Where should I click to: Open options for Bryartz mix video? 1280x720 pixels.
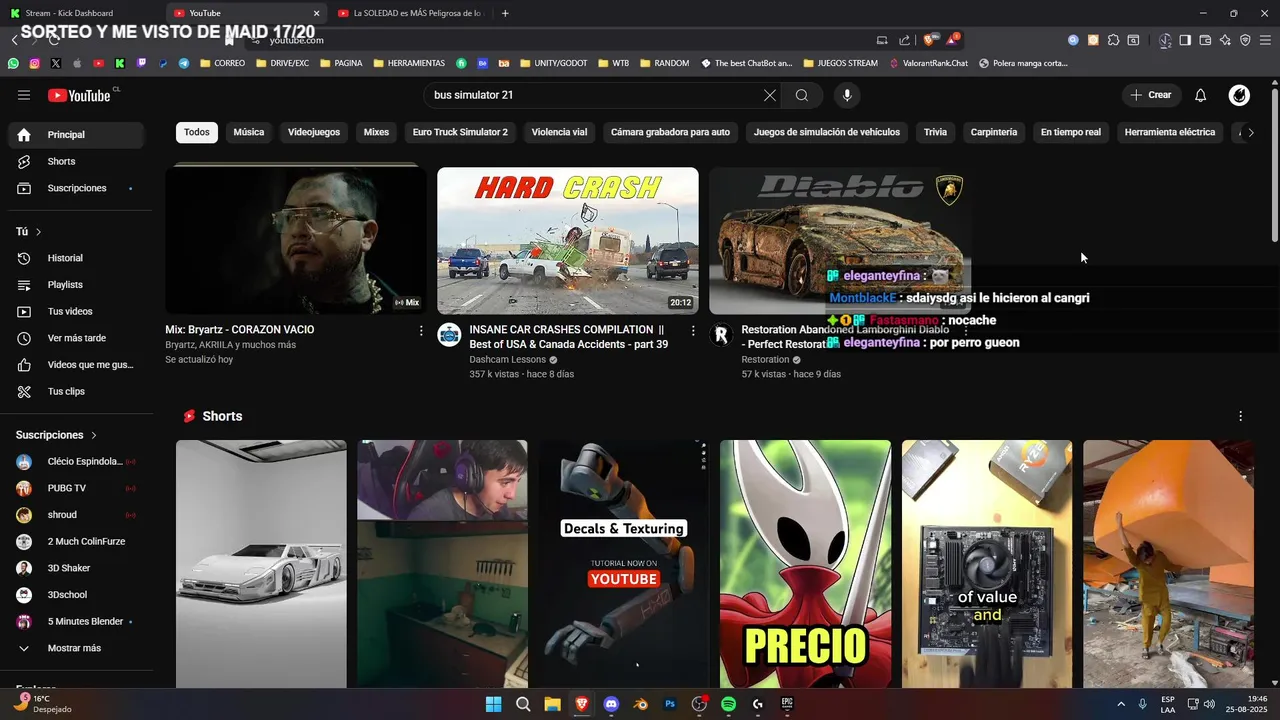[x=421, y=330]
